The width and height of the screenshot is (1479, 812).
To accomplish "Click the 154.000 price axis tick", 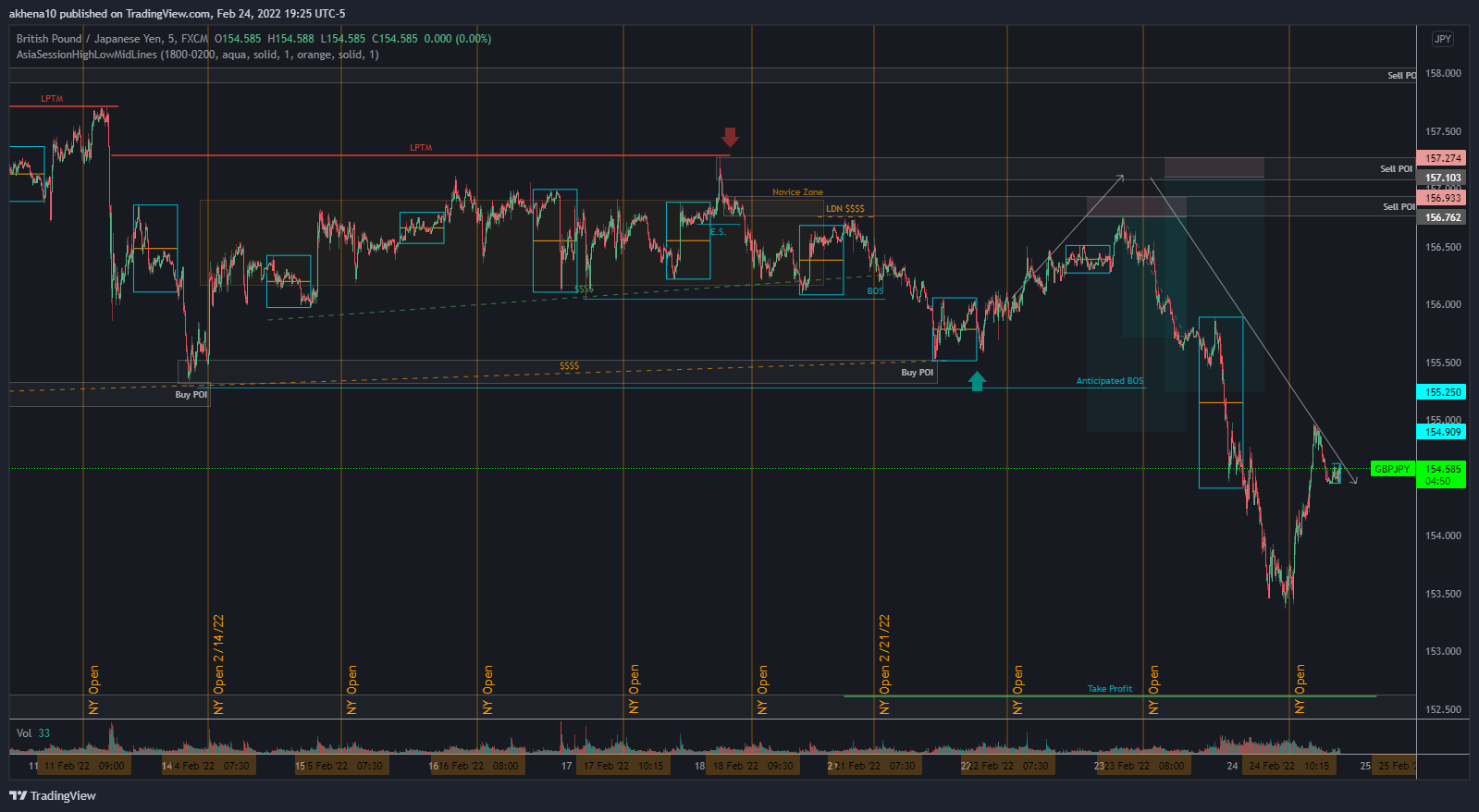I will coord(1443,535).
